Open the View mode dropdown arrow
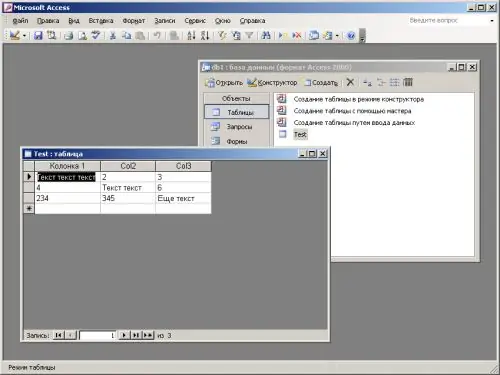500x375 pixels. 24,36
